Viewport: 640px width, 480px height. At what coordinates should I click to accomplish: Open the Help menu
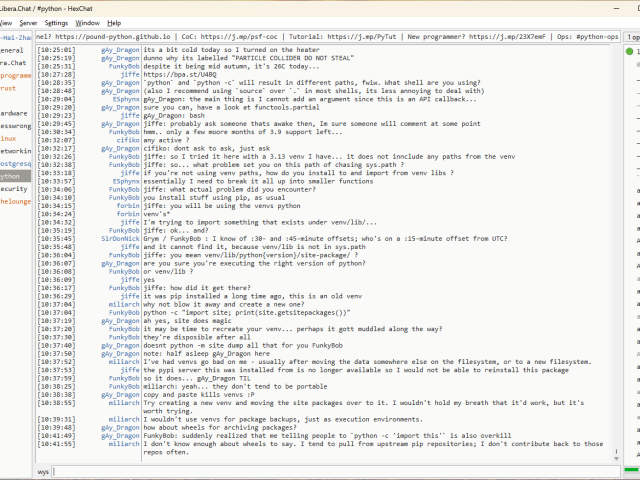114,22
